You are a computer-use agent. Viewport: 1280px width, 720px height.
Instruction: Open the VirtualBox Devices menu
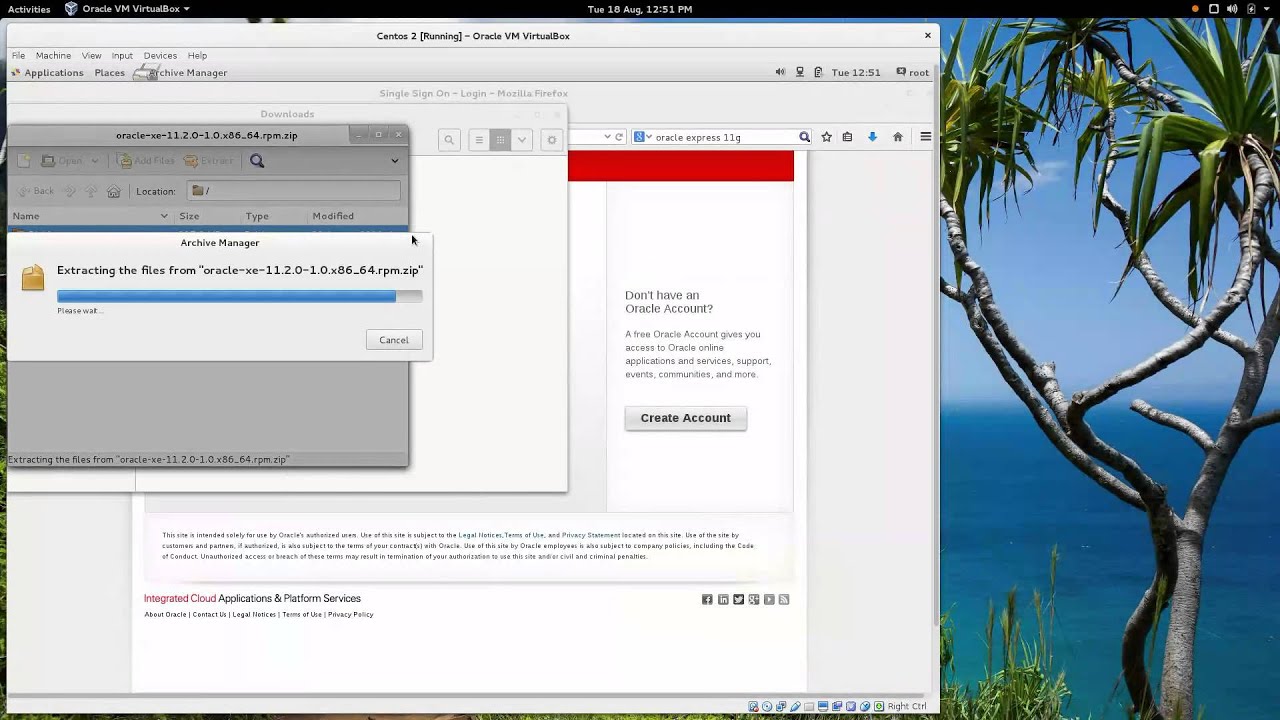click(x=160, y=56)
